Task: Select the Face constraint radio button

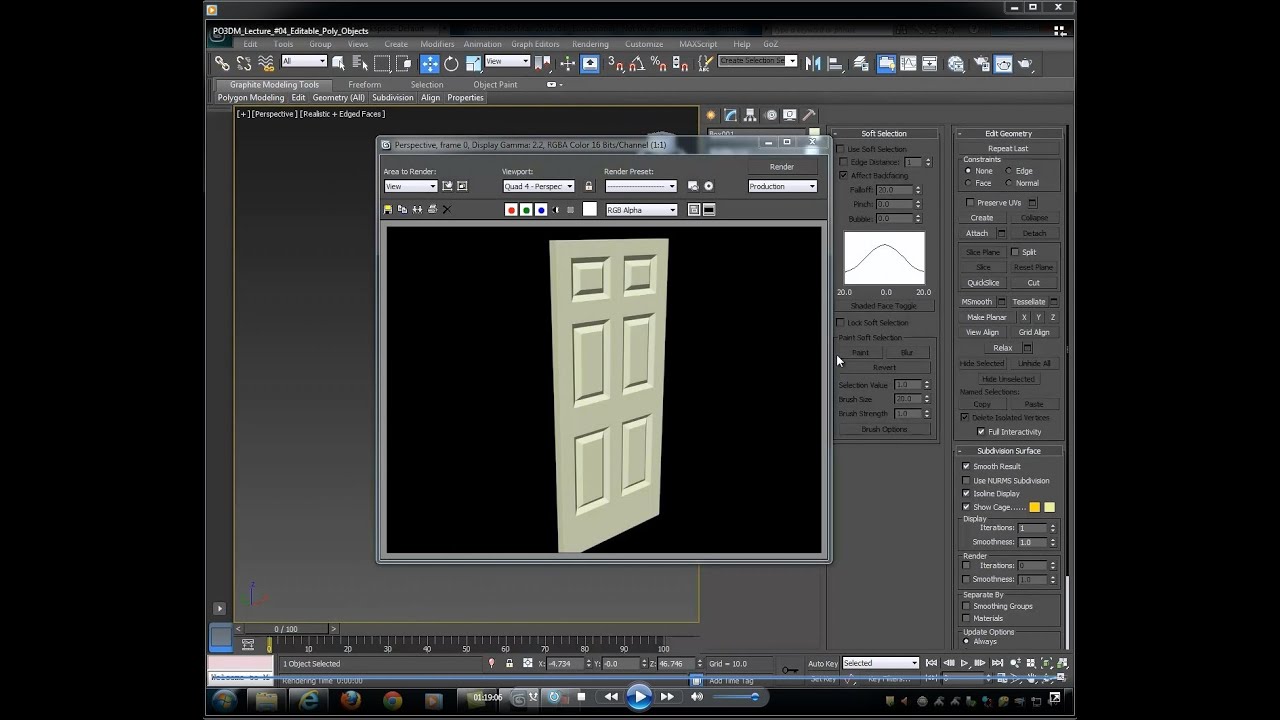Action: (x=969, y=183)
